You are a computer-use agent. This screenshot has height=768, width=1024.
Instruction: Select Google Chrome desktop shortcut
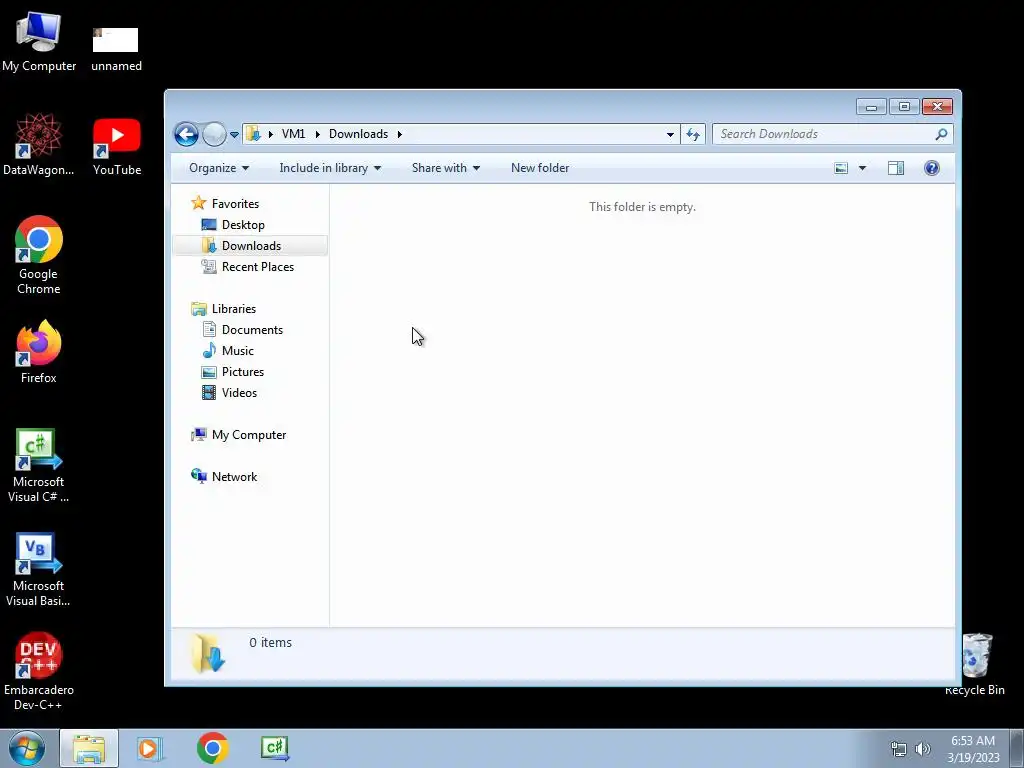(39, 255)
